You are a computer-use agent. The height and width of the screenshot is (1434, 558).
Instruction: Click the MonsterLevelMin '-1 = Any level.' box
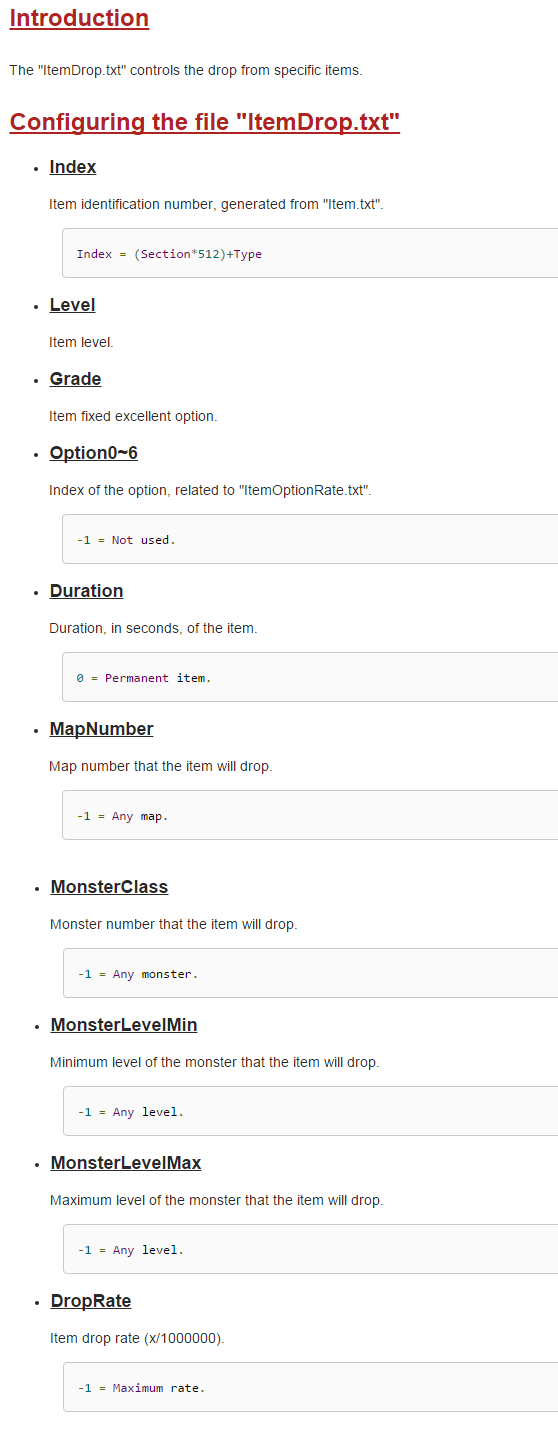pyautogui.click(x=310, y=1111)
